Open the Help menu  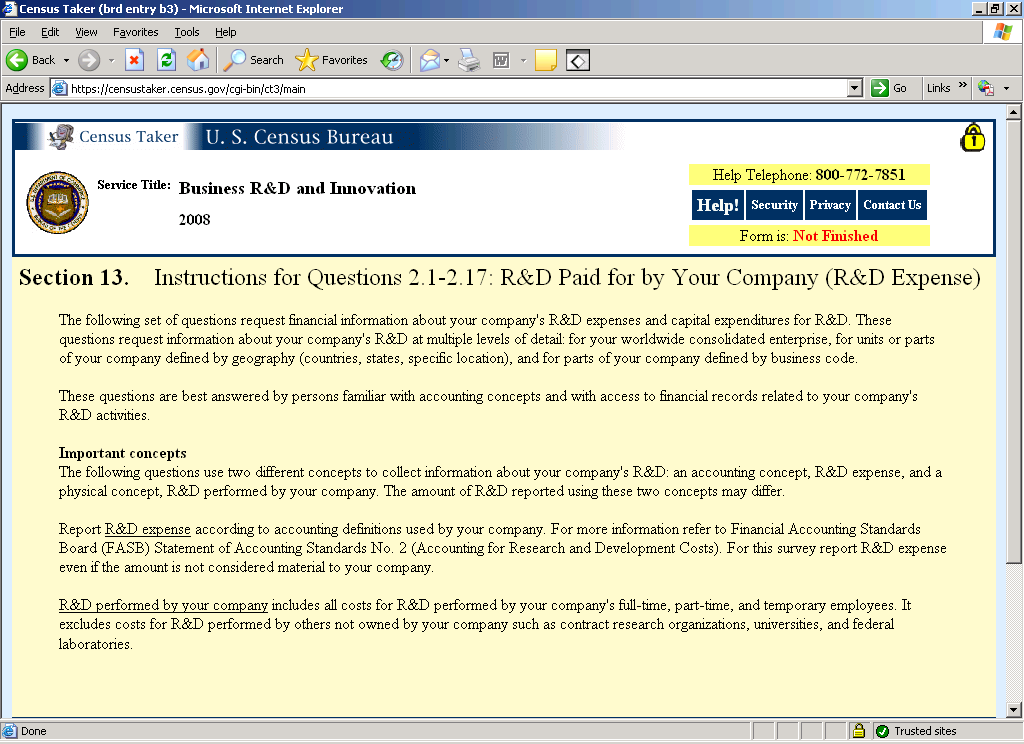pos(225,32)
